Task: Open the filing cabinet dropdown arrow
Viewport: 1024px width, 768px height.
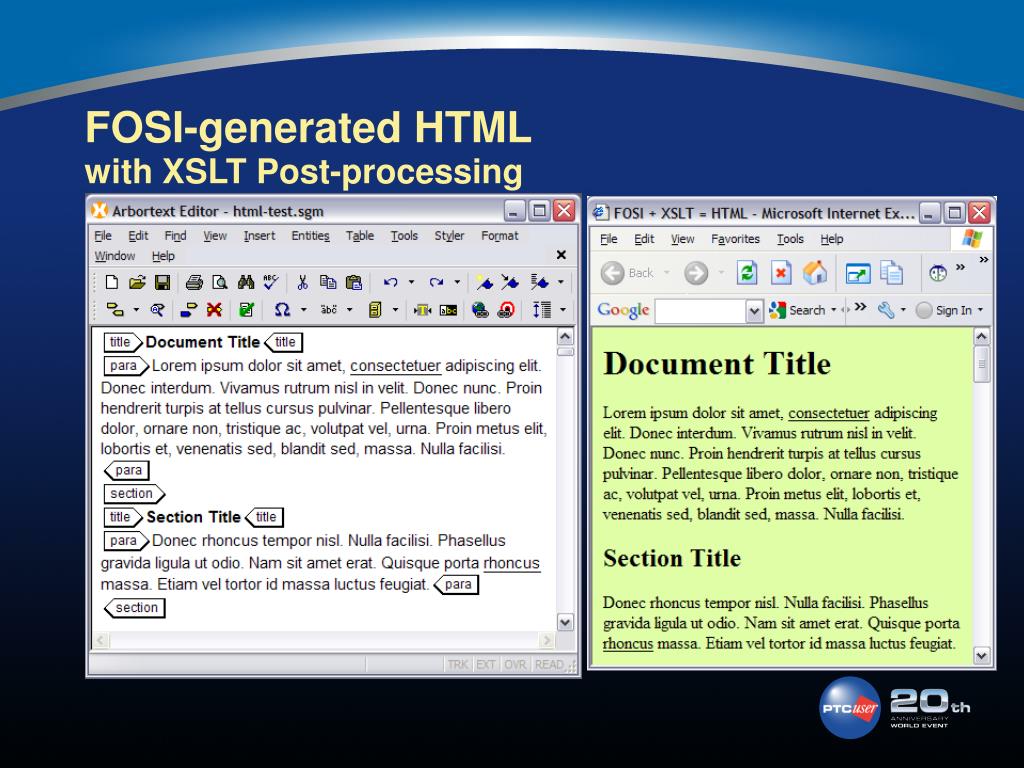Action: click(394, 310)
